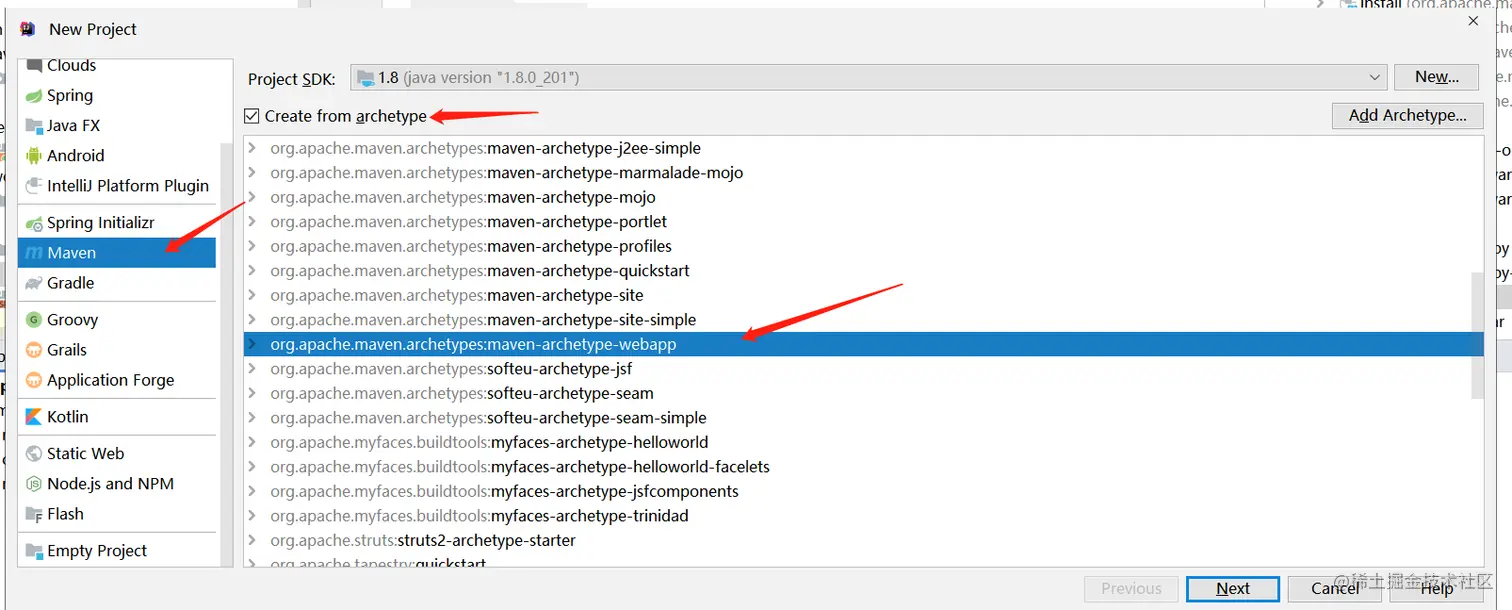Click the Android robot icon

point(34,156)
